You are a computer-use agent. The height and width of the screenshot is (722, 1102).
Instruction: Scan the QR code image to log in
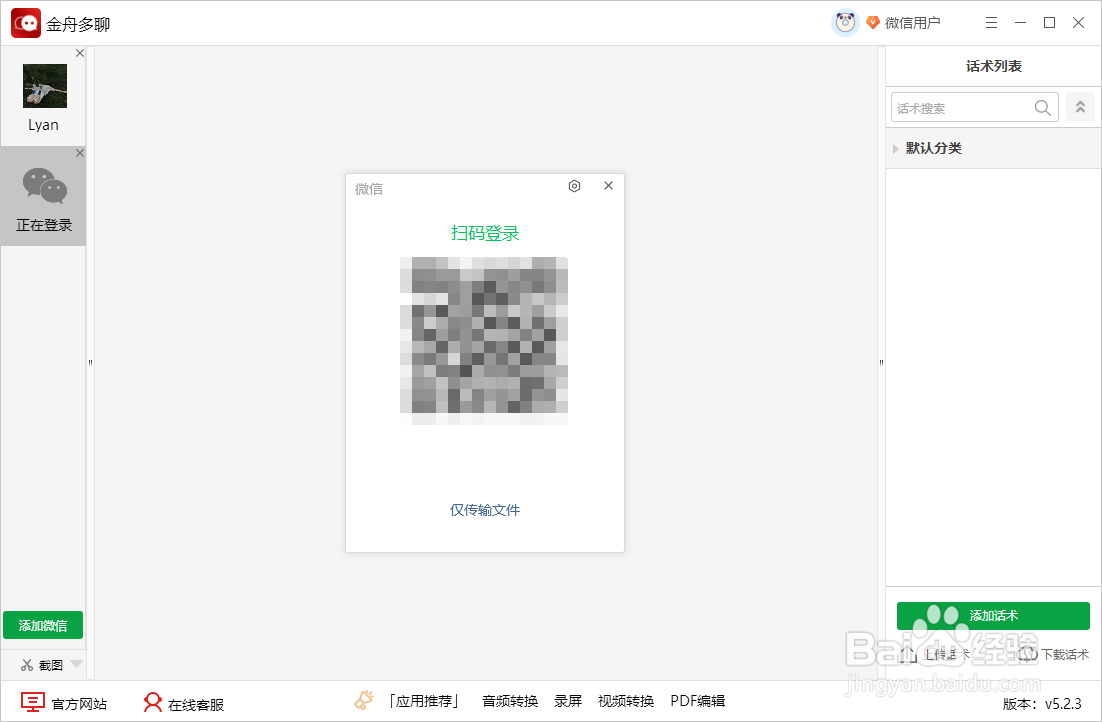(x=484, y=340)
